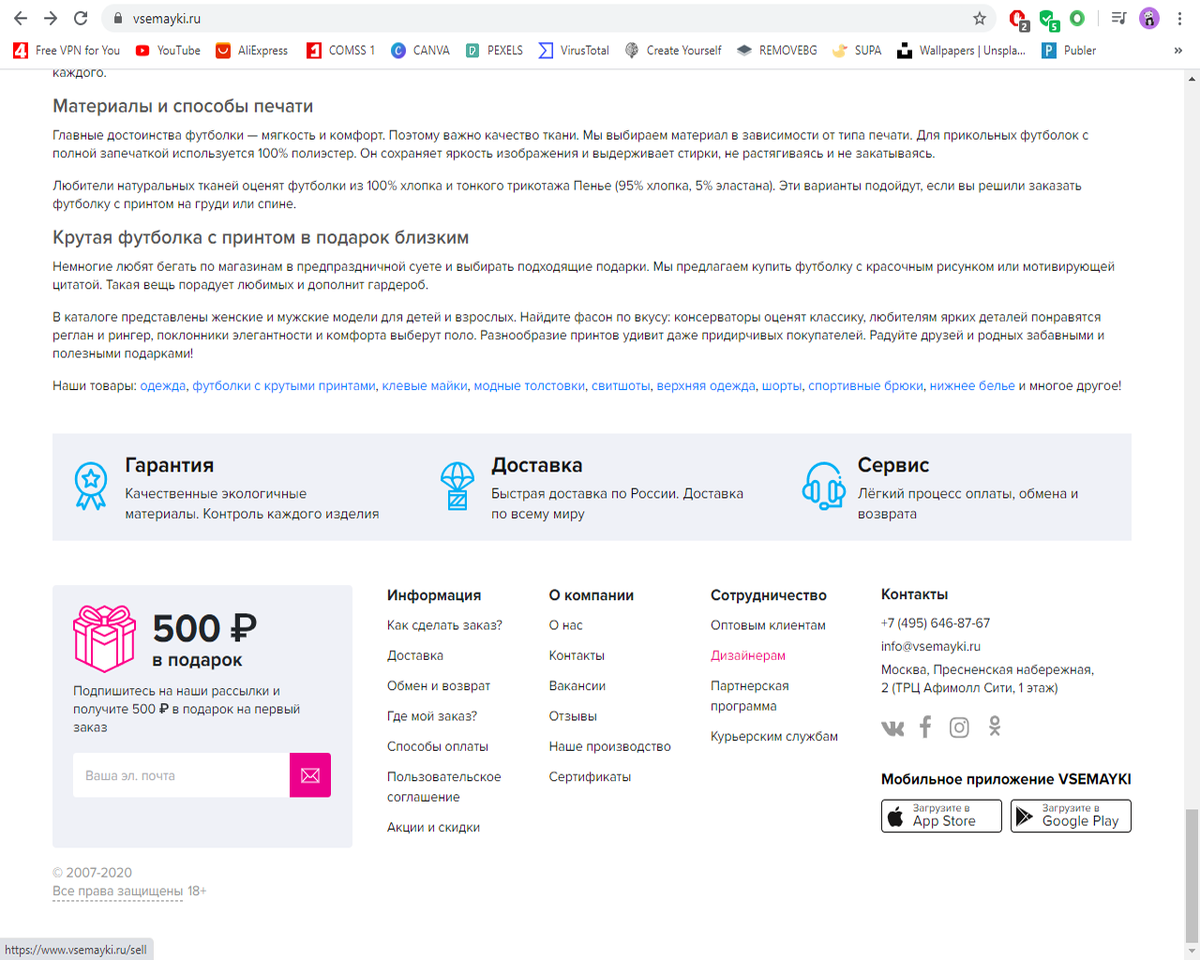The image size is (1200, 960).
Task: Open the media control toolbar icon
Action: 1118,18
